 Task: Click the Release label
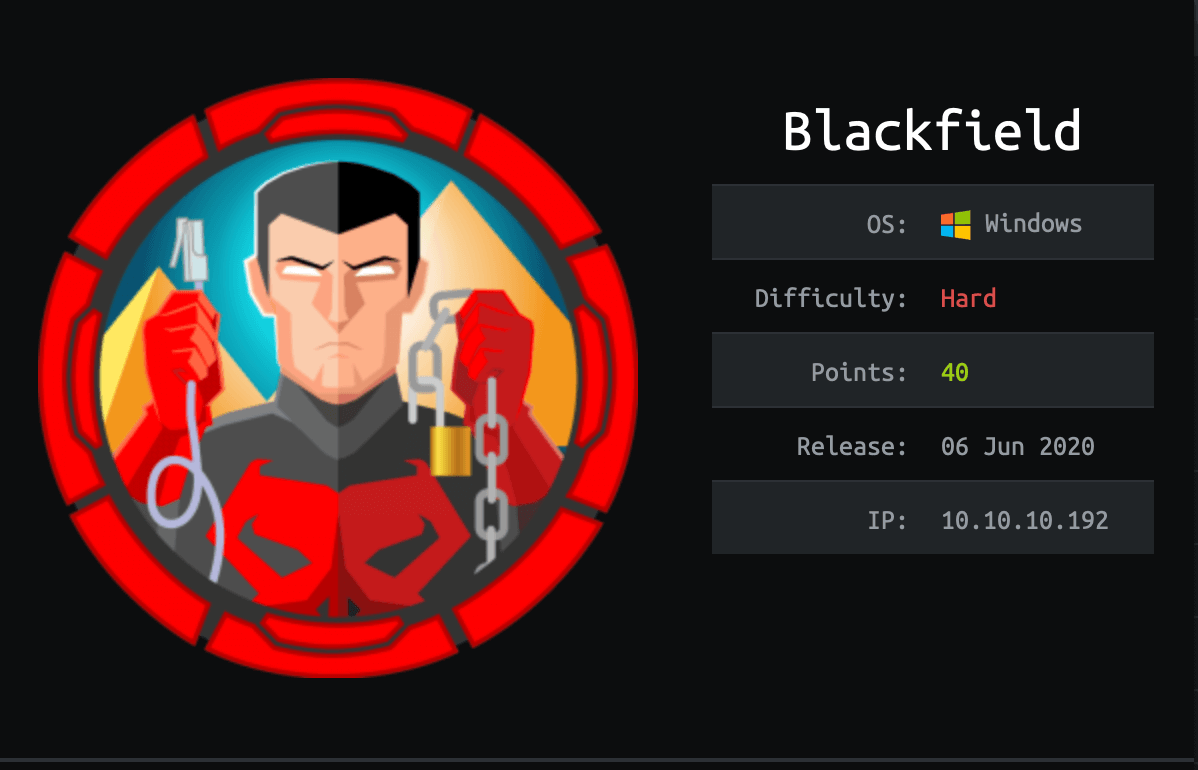[x=851, y=446]
